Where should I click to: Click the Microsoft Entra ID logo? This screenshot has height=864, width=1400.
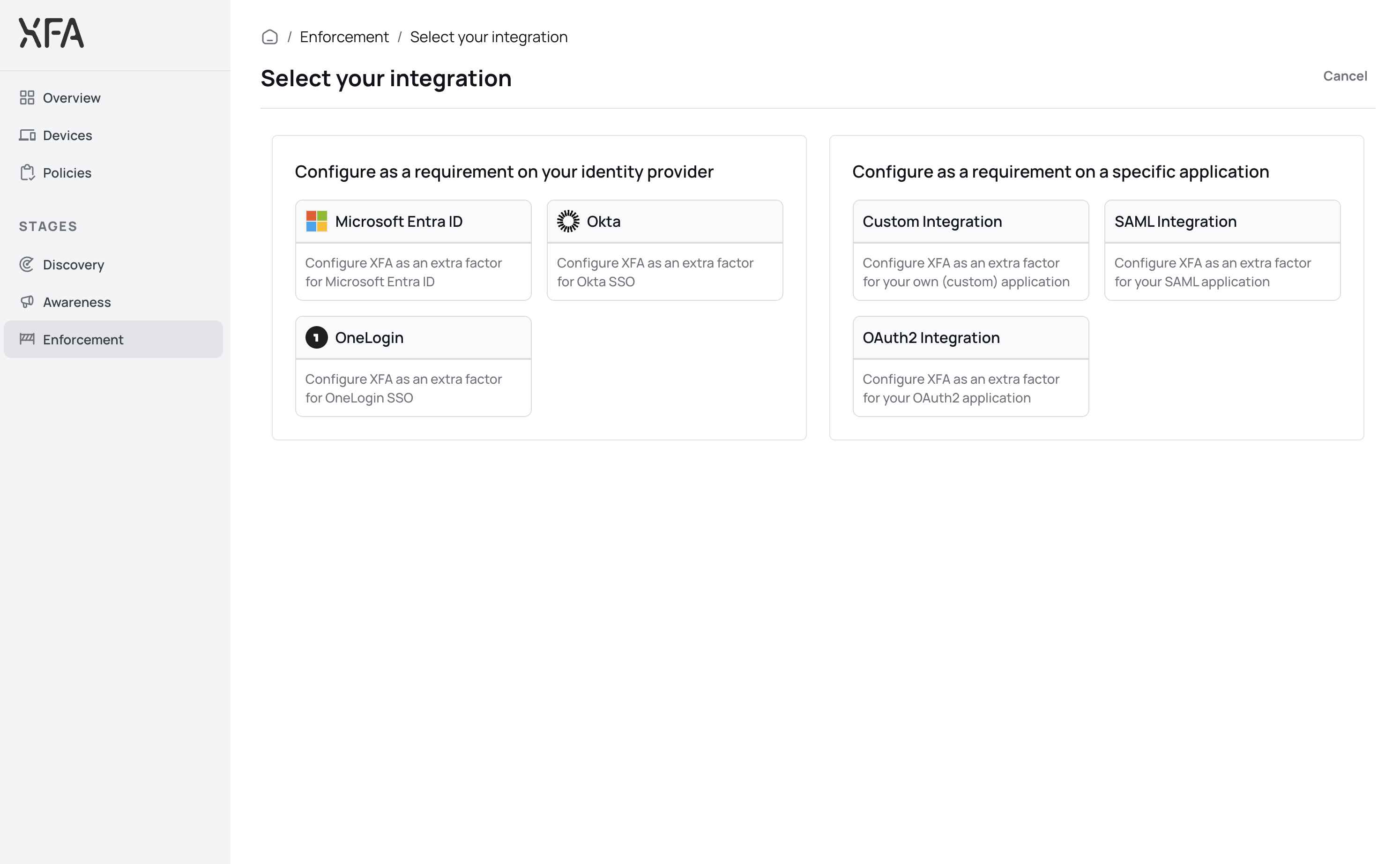point(317,221)
